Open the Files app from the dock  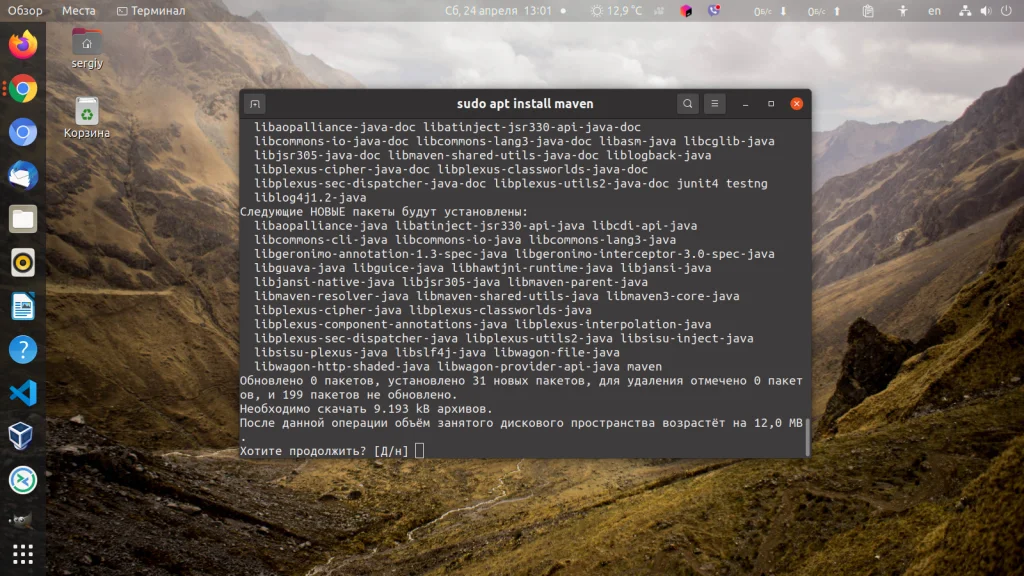click(22, 218)
